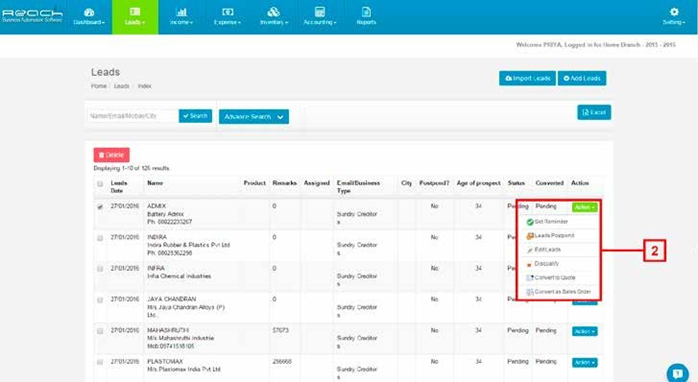Toggle the select-all checkbox in table header
The image size is (698, 382).
(x=100, y=184)
